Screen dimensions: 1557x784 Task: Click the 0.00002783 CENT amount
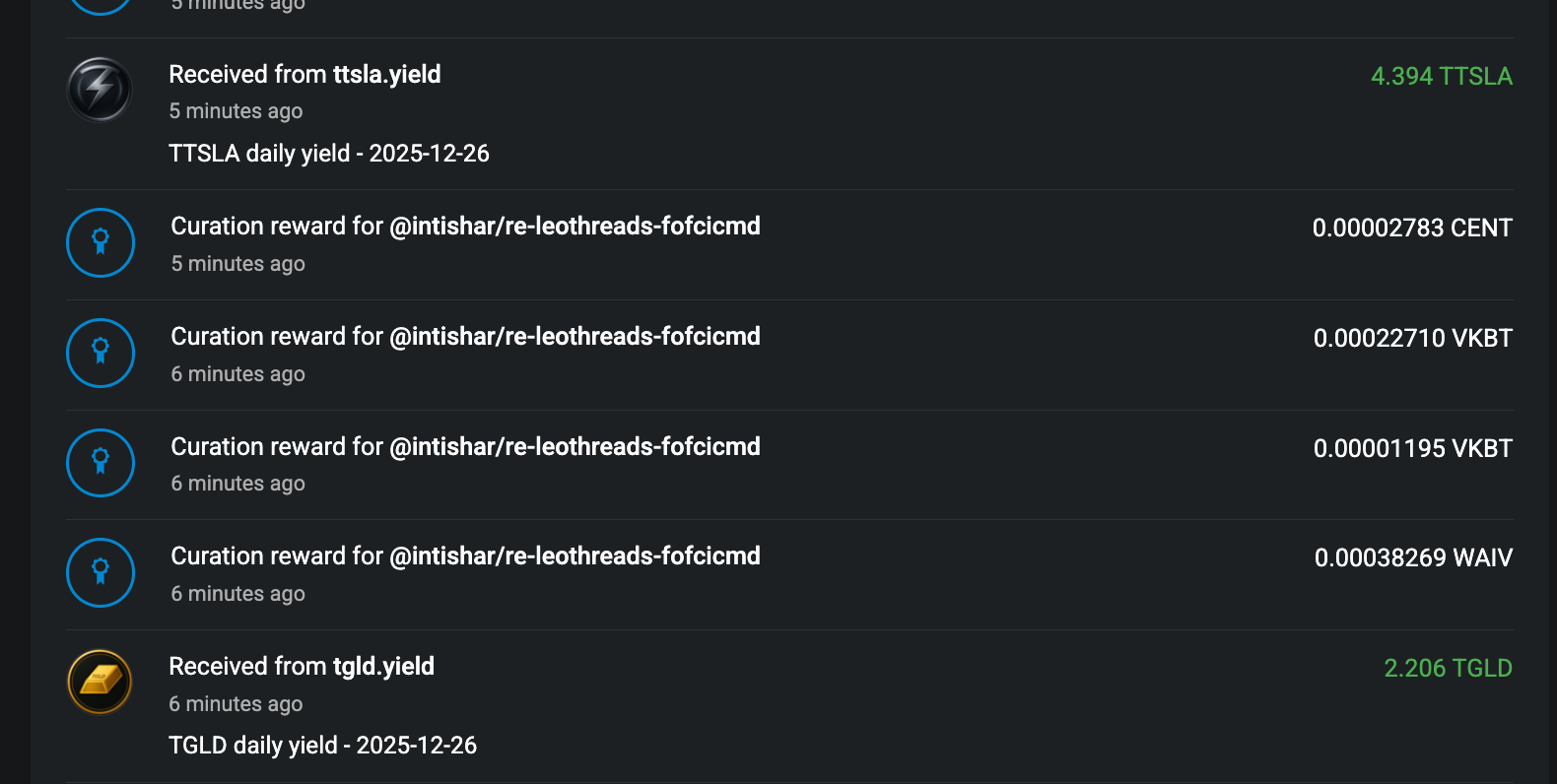click(x=1411, y=229)
